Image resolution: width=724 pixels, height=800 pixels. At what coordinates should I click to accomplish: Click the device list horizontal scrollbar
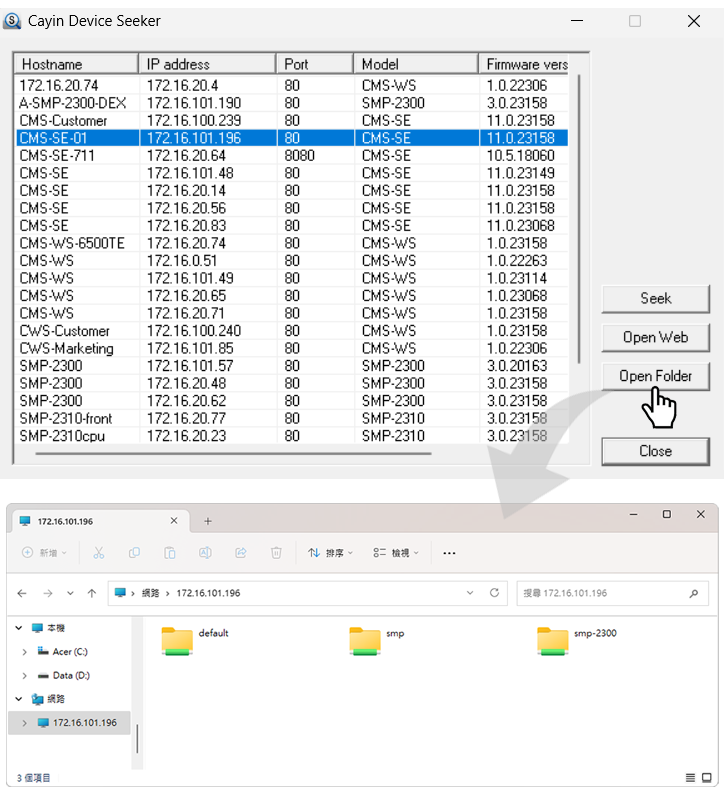[x=233, y=453]
